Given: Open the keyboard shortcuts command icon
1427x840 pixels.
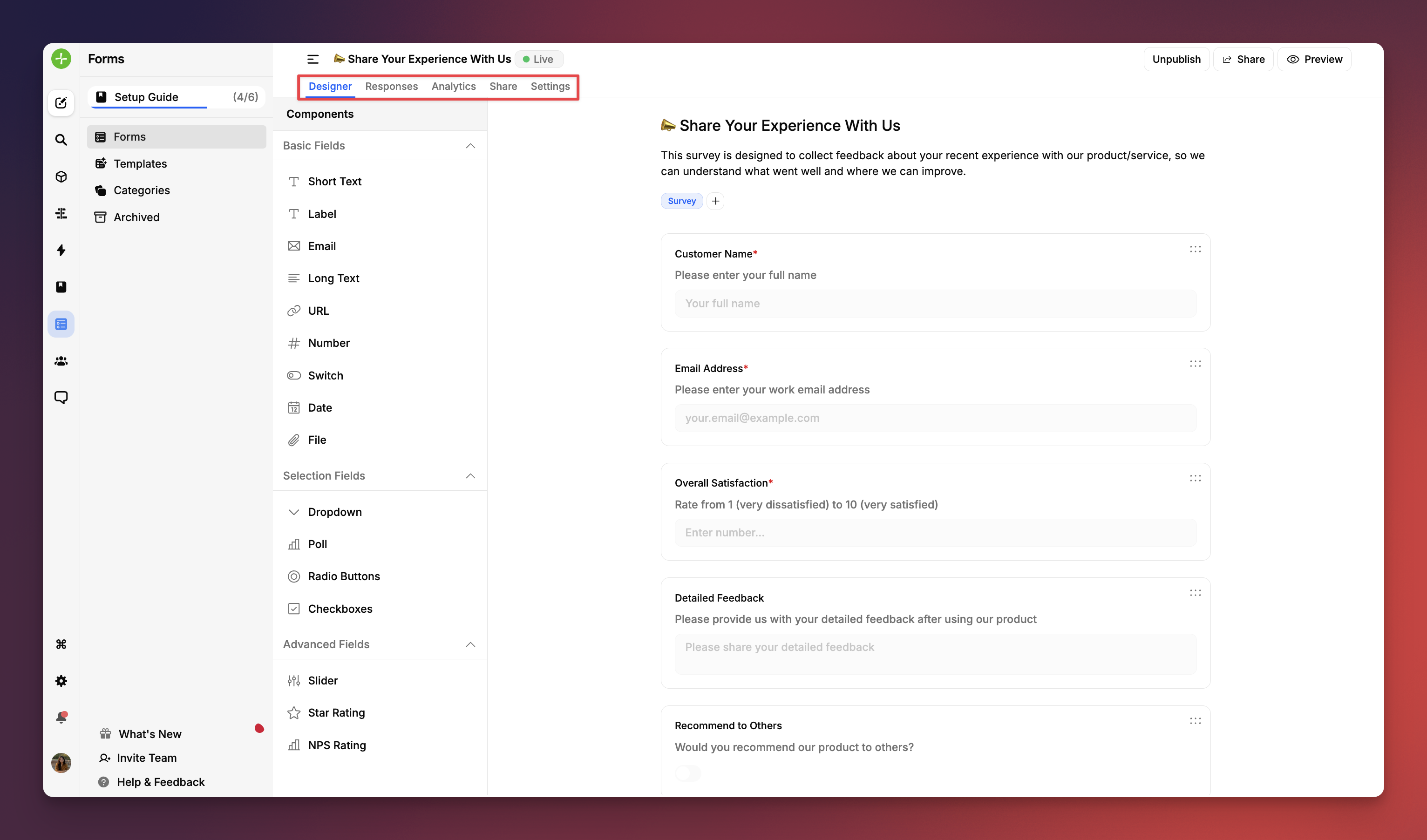Looking at the screenshot, I should tap(61, 644).
